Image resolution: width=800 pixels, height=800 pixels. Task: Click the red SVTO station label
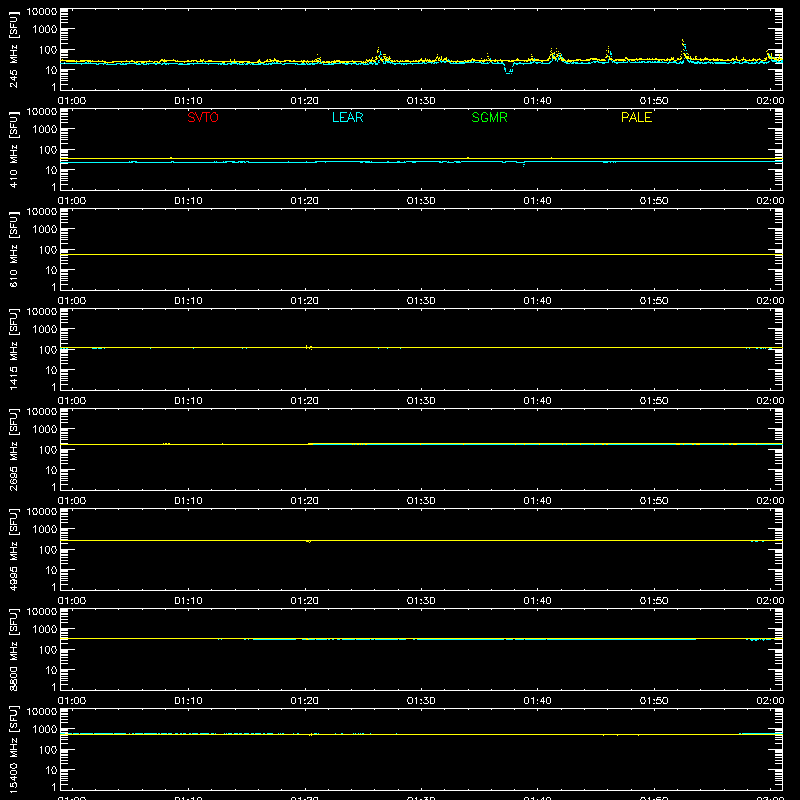click(x=203, y=117)
